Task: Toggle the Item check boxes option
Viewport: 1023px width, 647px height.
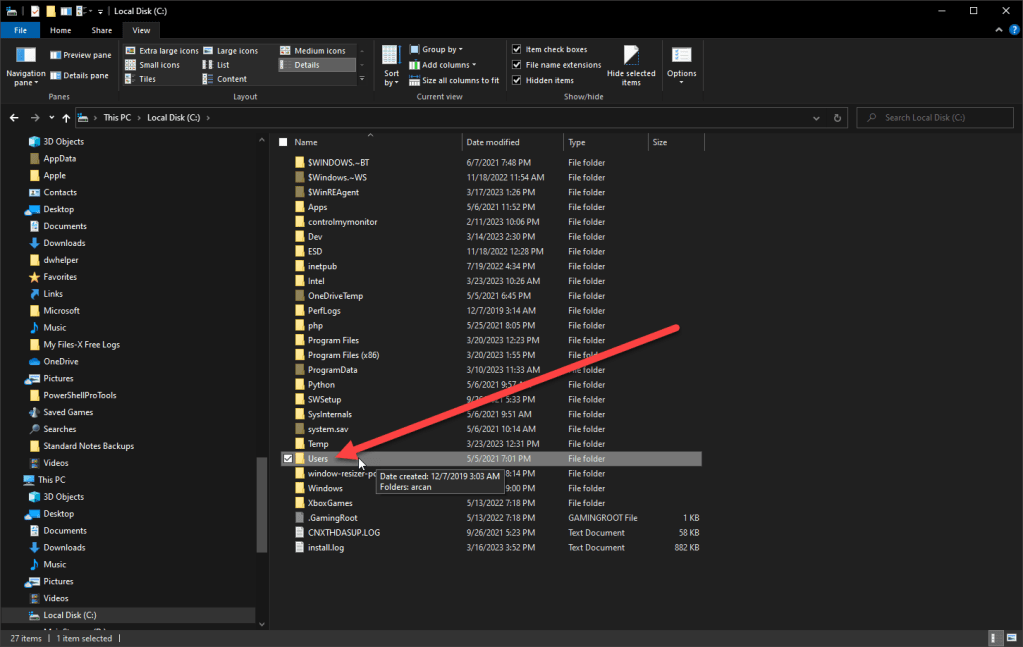Action: (x=517, y=49)
